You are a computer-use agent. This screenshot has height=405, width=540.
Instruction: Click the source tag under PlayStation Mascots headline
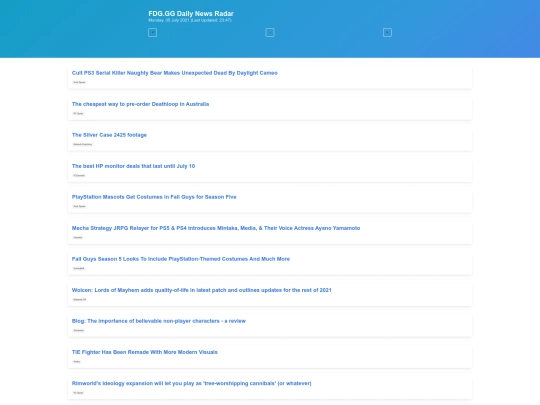pyautogui.click(x=80, y=206)
